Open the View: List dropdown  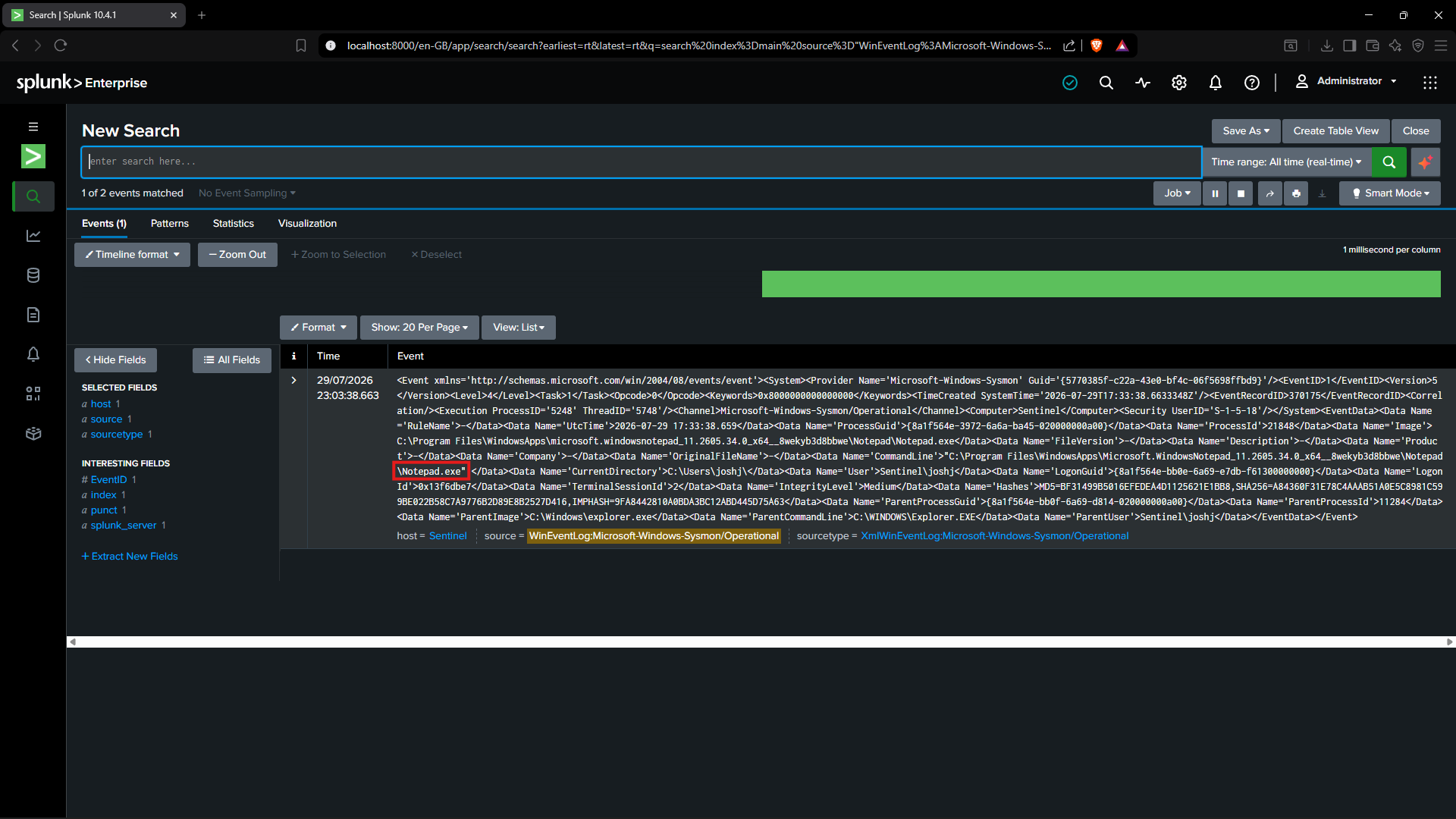[519, 328]
